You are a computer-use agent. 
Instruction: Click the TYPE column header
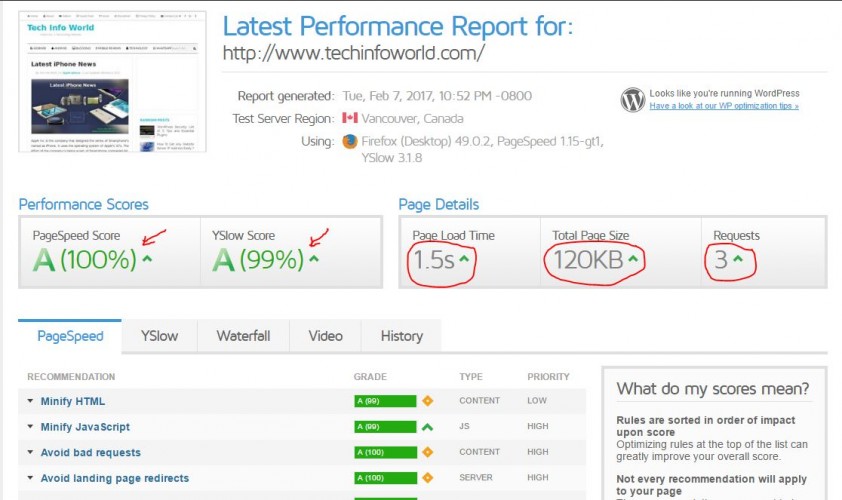point(471,376)
